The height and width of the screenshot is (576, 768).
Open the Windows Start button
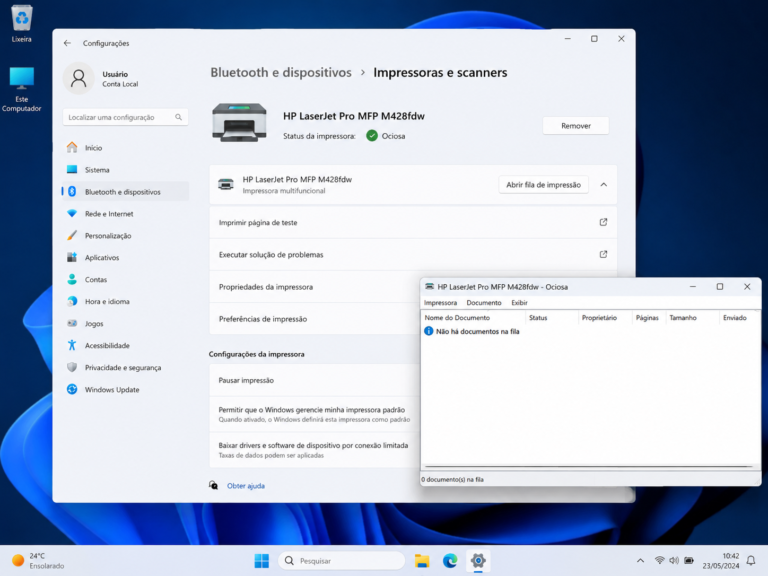tap(262, 560)
